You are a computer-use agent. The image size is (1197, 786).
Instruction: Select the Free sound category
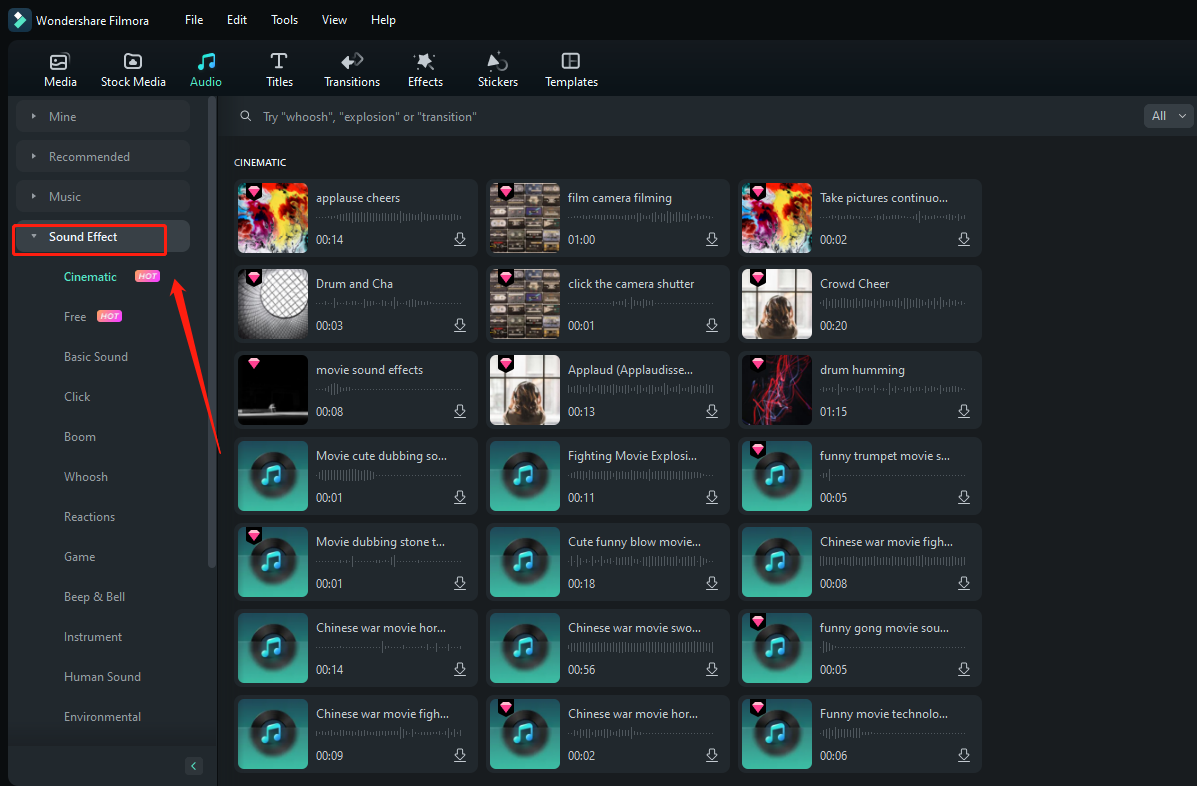(x=75, y=317)
